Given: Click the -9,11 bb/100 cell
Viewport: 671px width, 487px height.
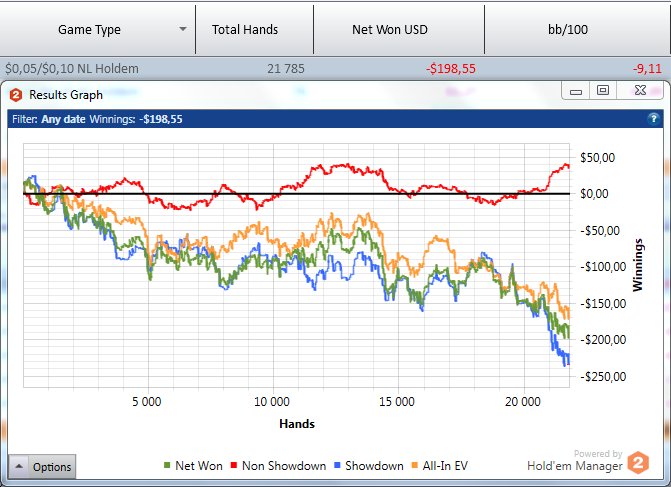Looking at the screenshot, I should click(647, 68).
